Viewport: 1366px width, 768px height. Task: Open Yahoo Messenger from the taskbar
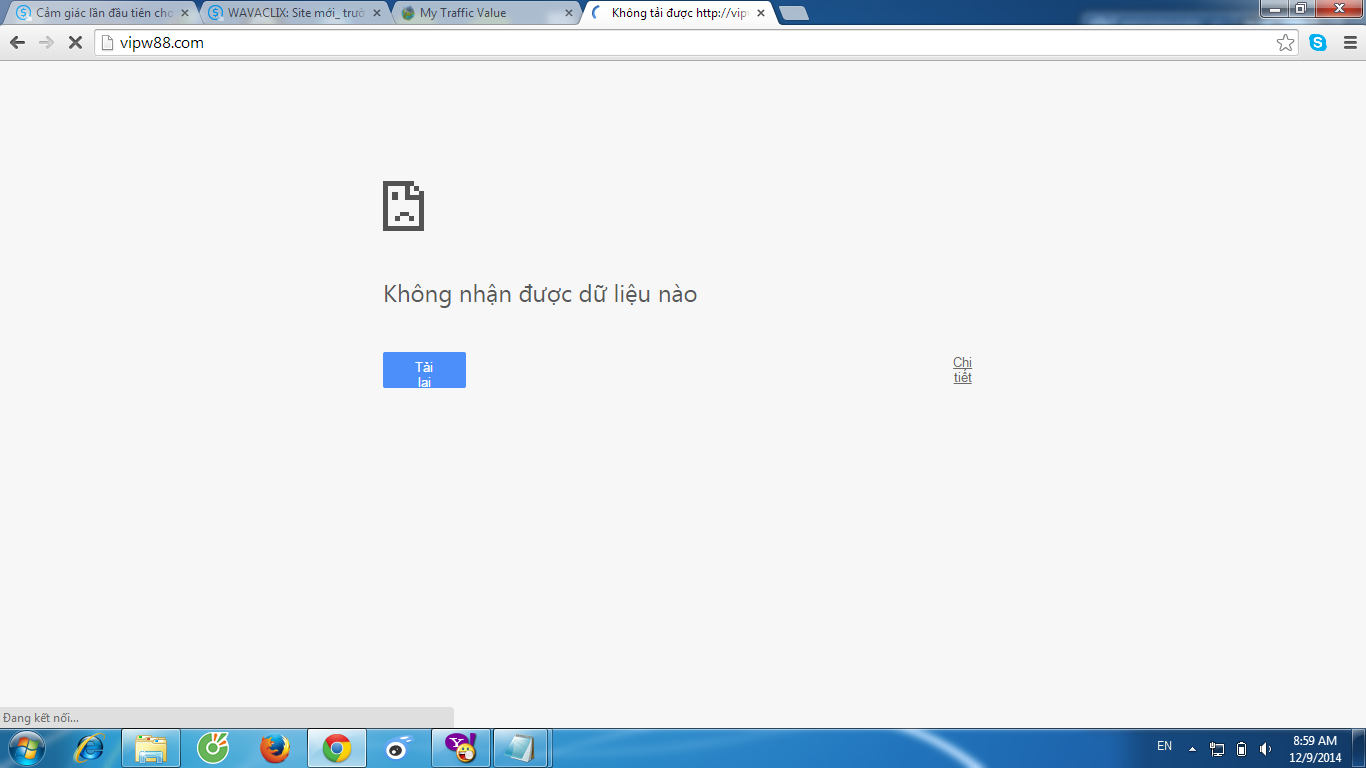click(460, 748)
